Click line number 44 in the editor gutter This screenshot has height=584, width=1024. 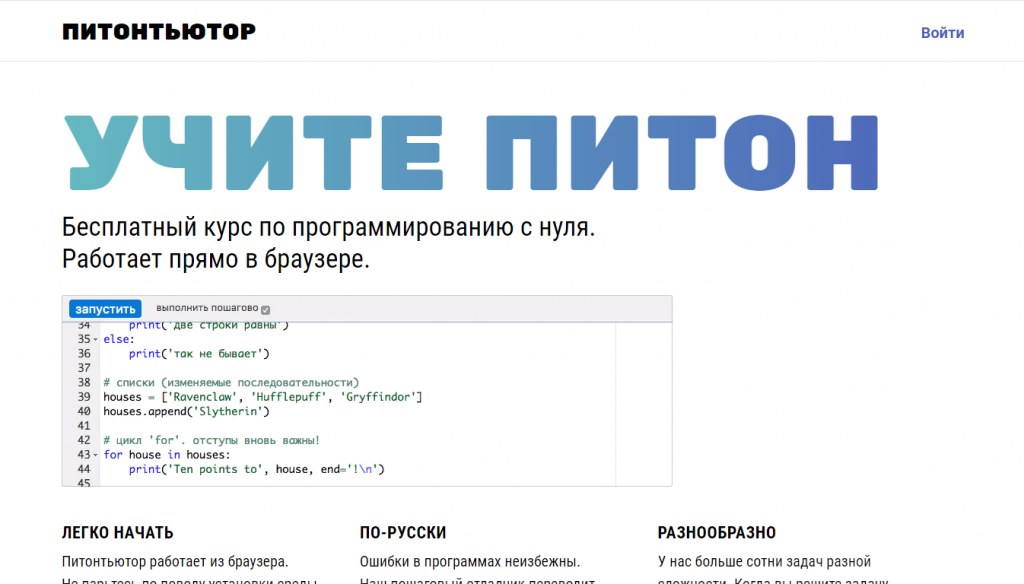pyautogui.click(x=83, y=469)
